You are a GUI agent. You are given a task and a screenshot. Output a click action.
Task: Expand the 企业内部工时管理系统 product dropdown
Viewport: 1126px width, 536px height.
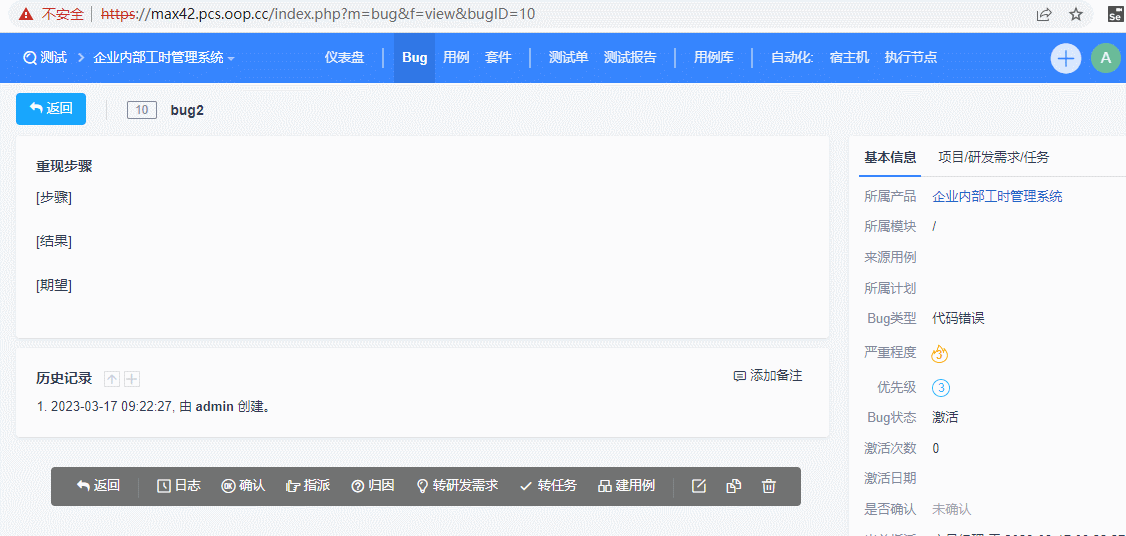pyautogui.click(x=164, y=58)
